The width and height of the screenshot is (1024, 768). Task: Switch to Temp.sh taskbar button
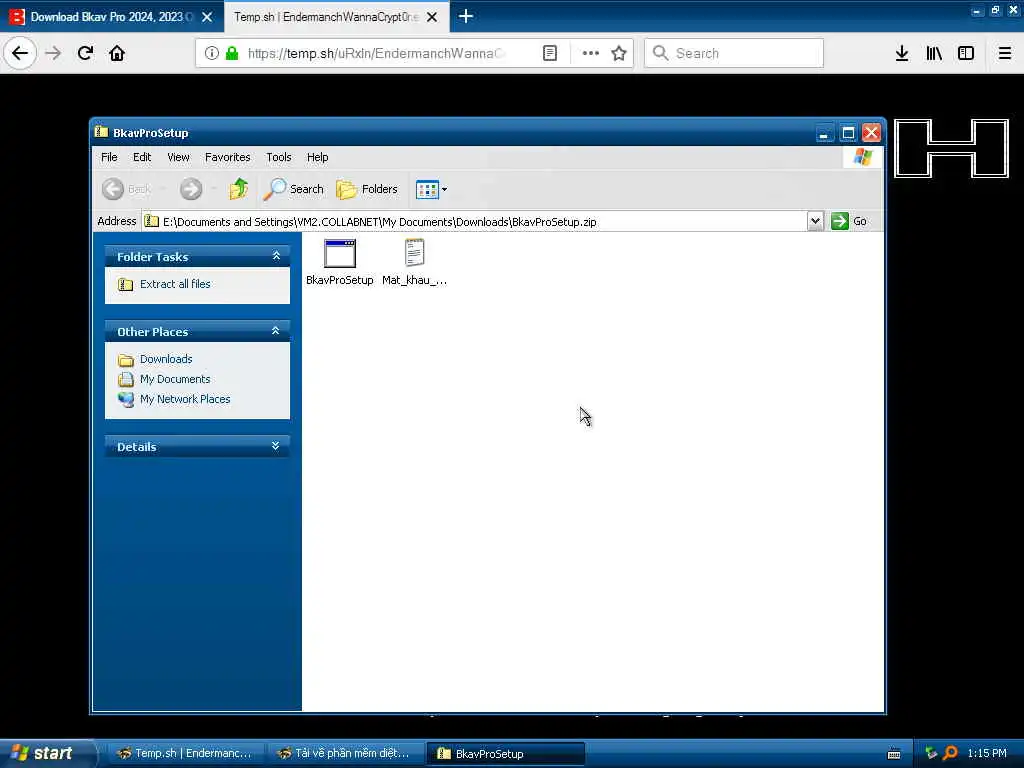(x=184, y=754)
